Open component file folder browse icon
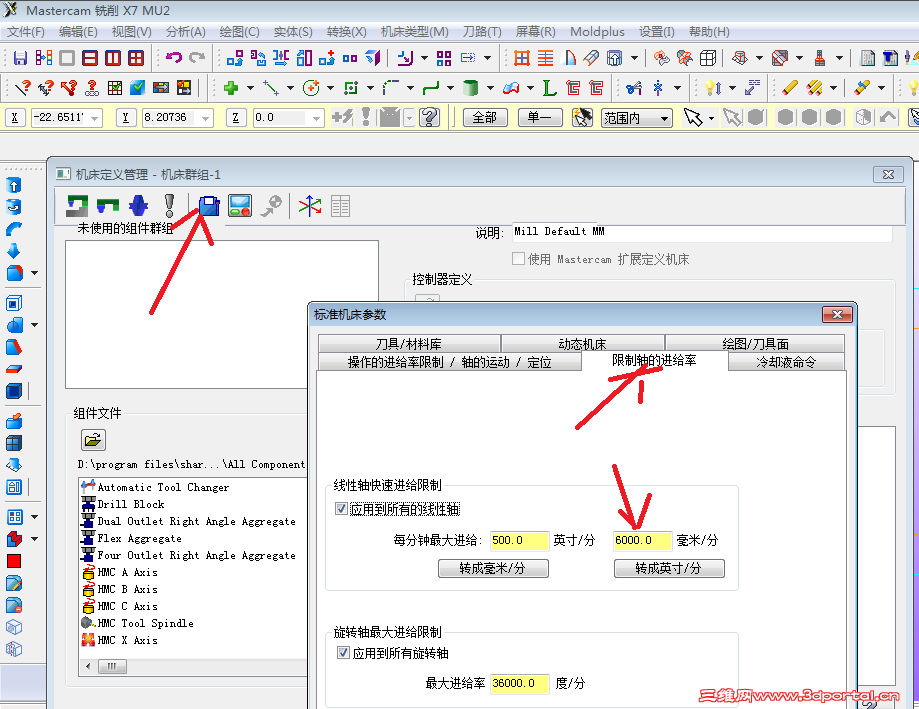This screenshot has height=709, width=919. click(x=93, y=439)
